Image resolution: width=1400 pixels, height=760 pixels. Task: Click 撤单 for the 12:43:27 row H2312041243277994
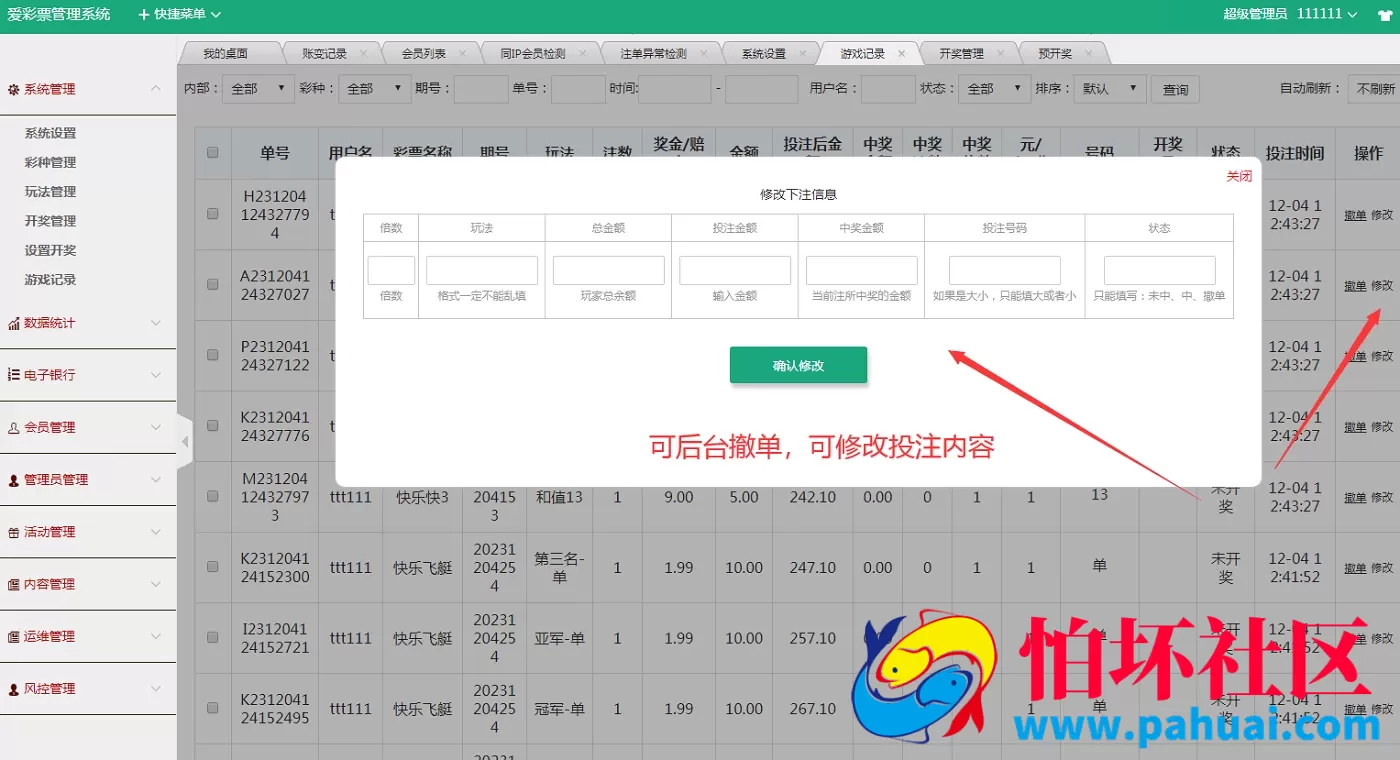[1355, 215]
